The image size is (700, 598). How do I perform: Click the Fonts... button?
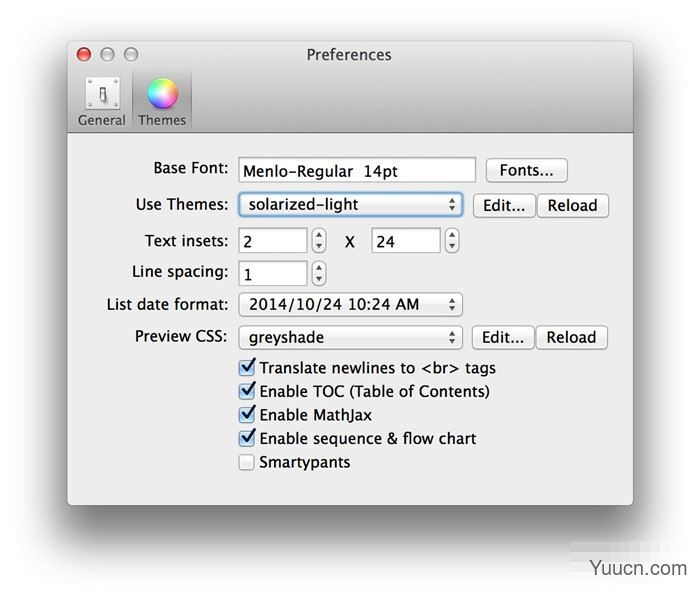coord(526,171)
